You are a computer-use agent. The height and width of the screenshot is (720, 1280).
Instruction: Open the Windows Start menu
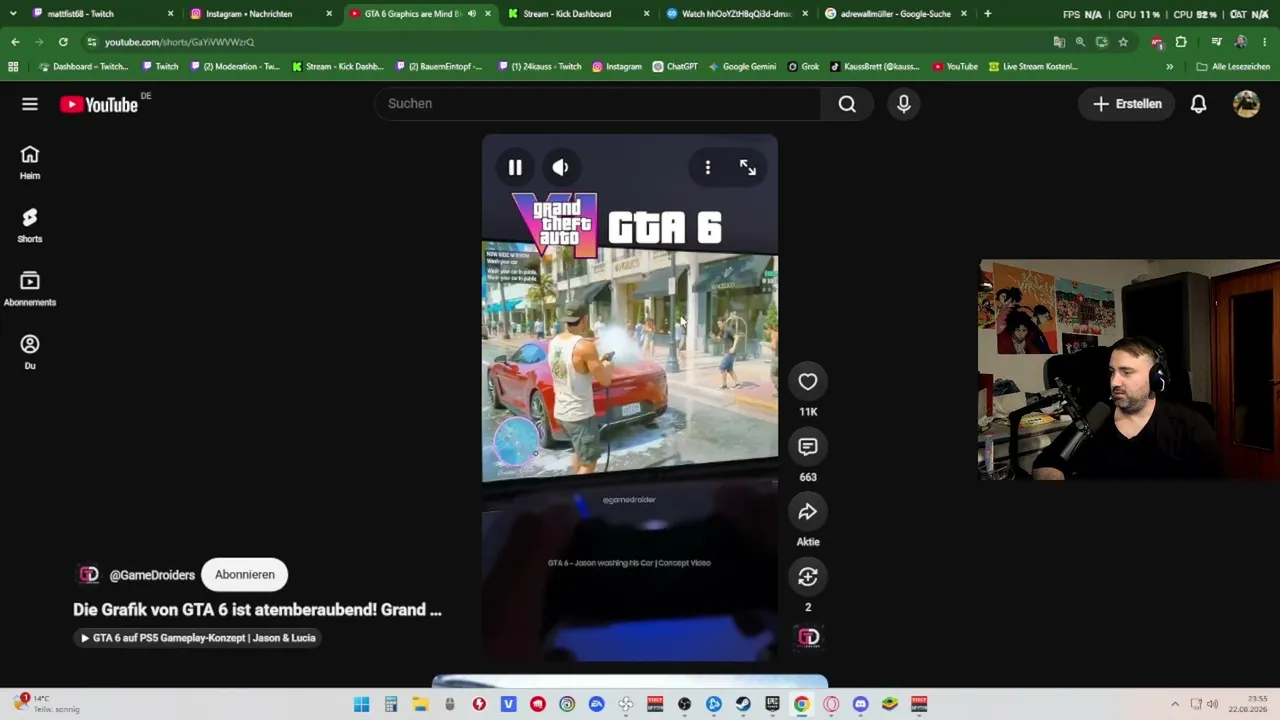pyautogui.click(x=362, y=704)
